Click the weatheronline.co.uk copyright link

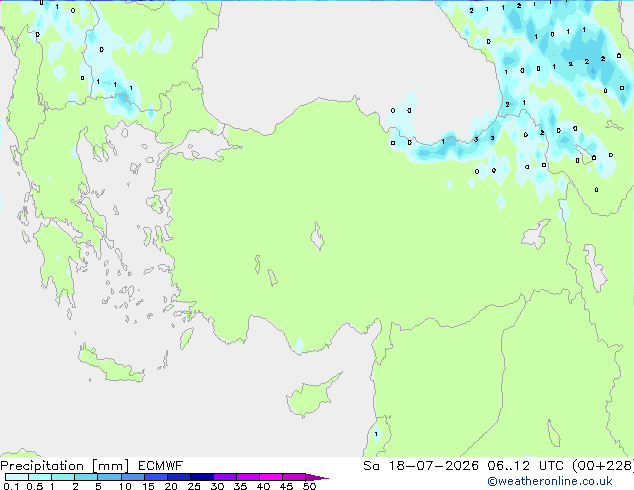tap(550, 481)
